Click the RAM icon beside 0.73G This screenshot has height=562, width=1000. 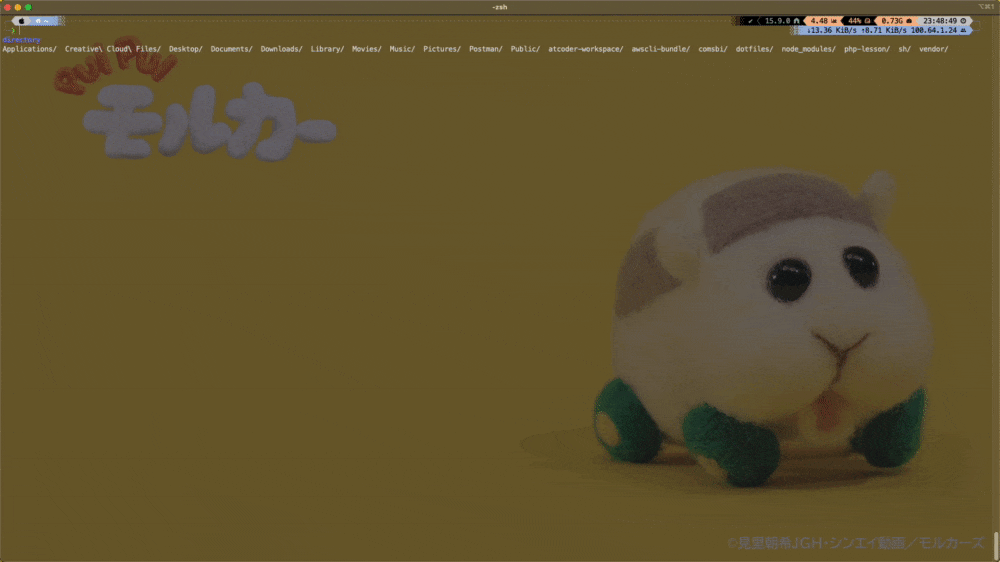pos(909,21)
